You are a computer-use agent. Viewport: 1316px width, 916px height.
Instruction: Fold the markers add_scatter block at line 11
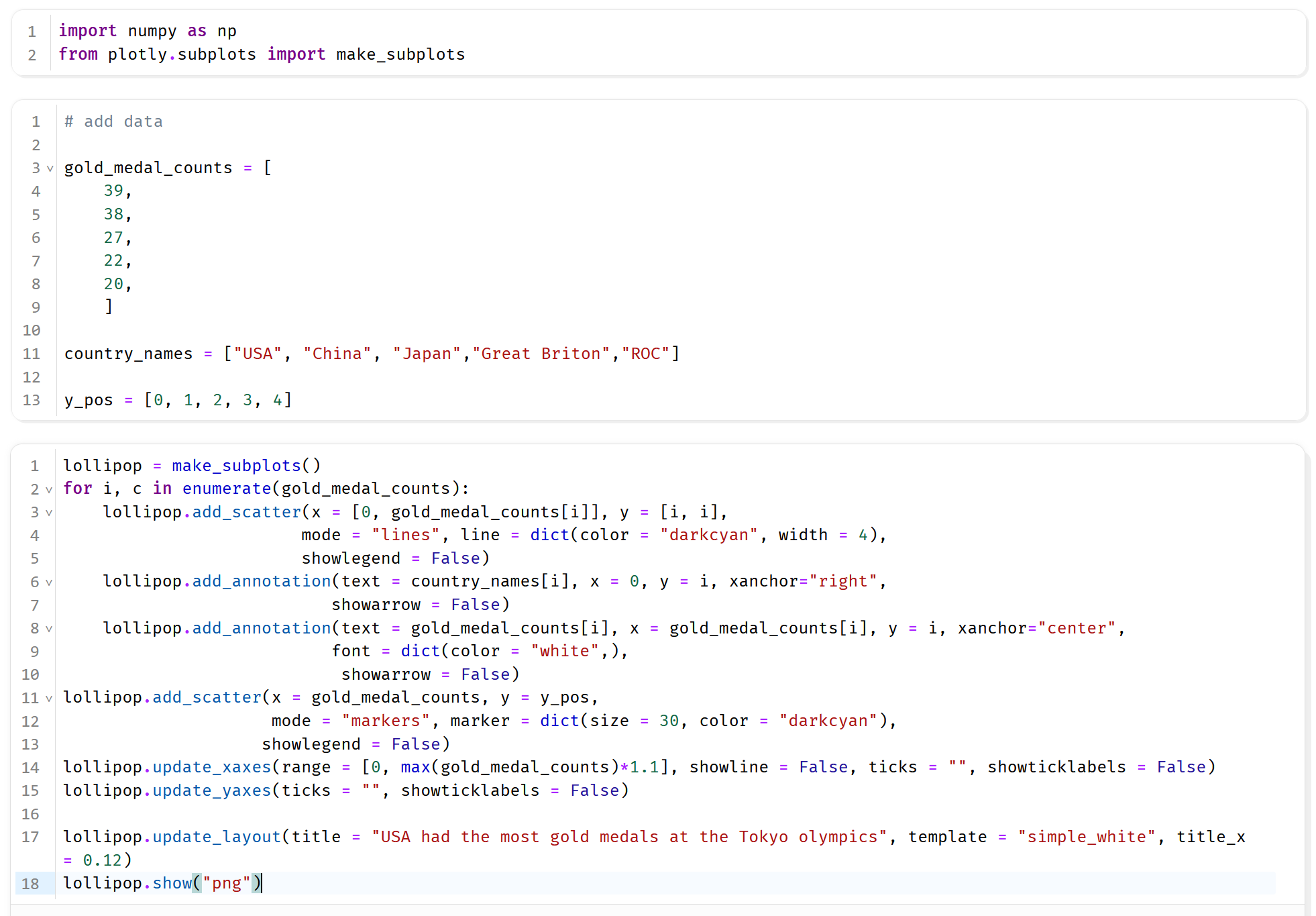coord(49,699)
